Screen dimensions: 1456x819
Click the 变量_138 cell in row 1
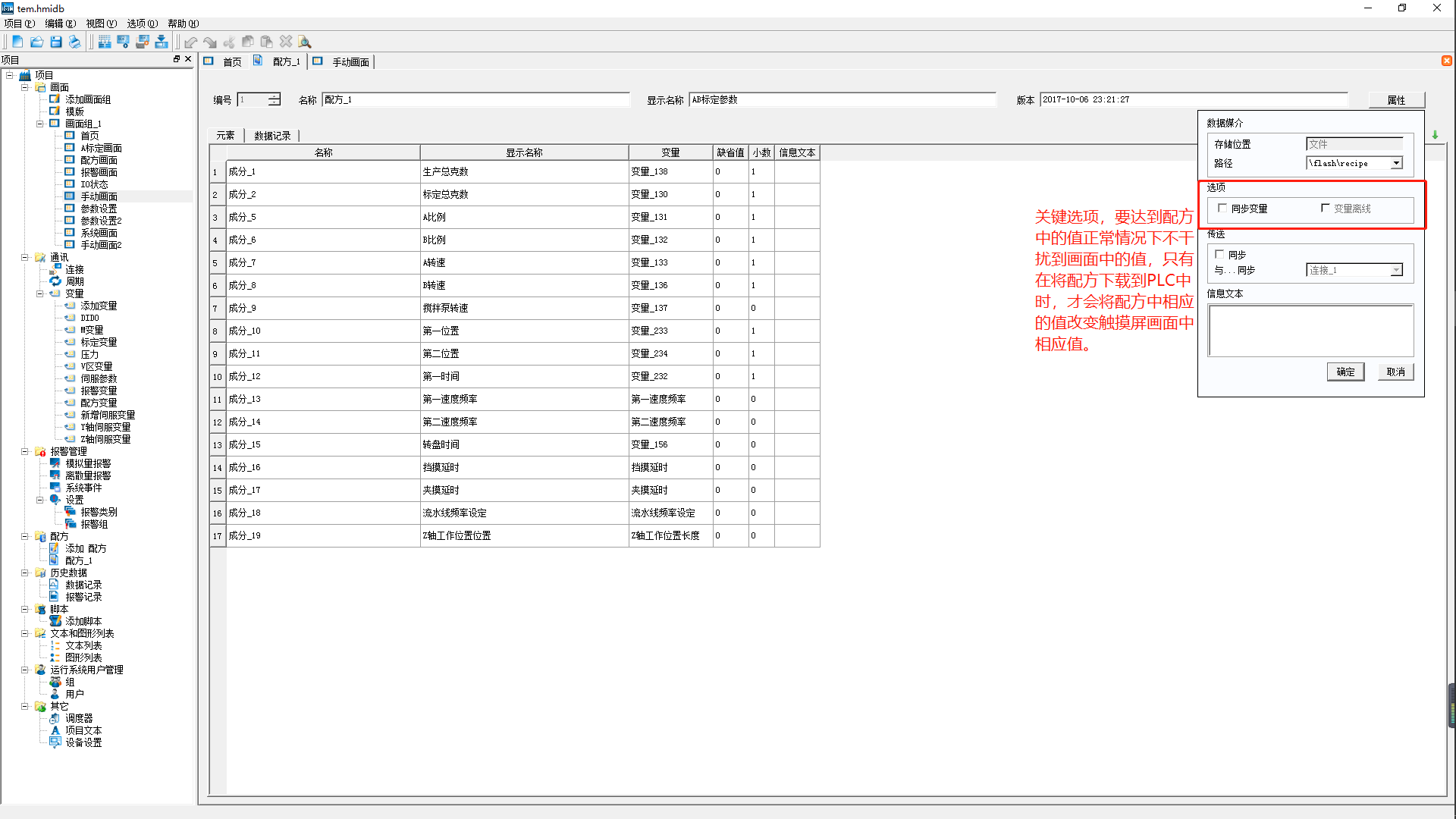[x=670, y=171]
